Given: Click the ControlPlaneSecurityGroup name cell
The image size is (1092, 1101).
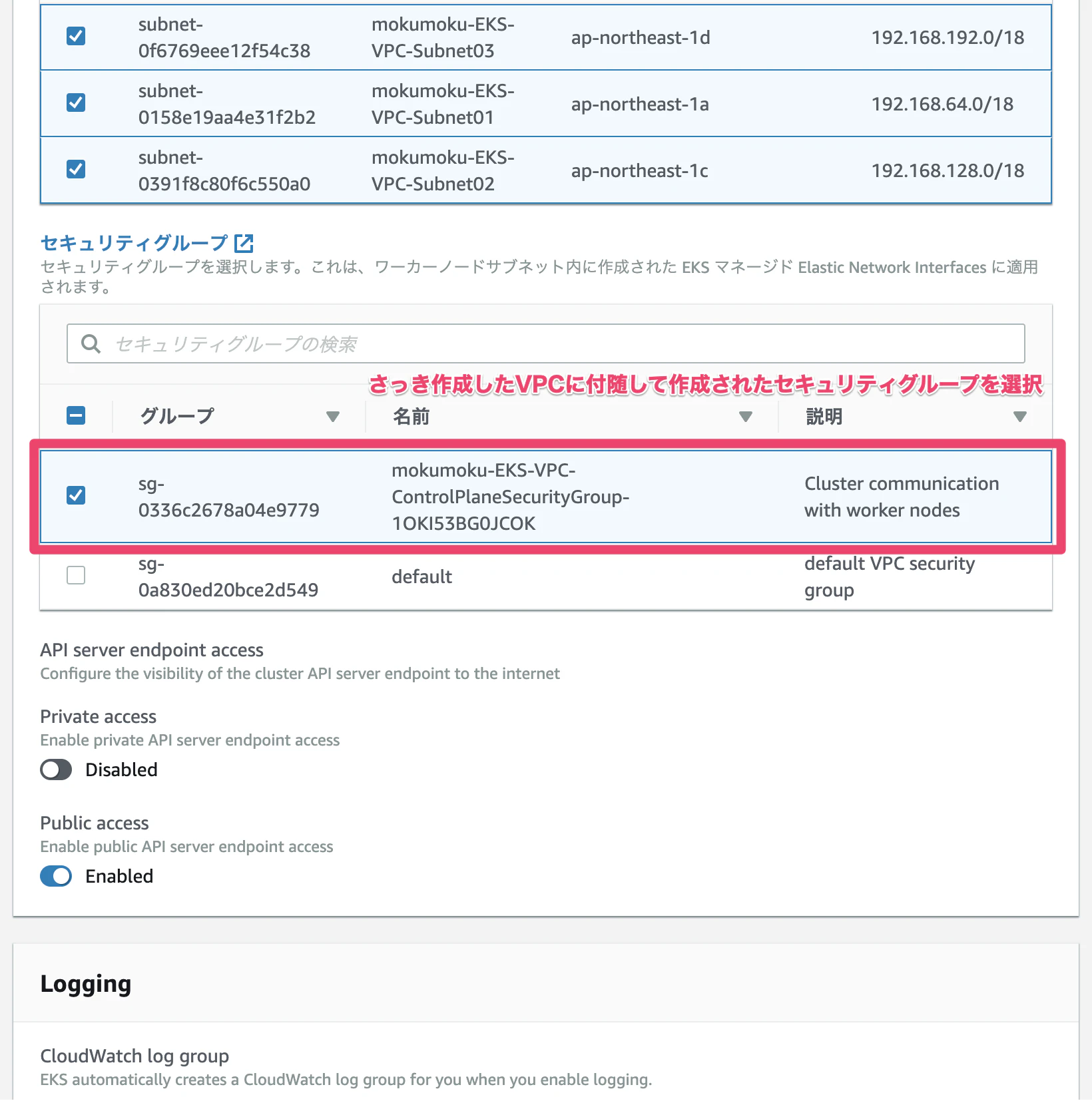Looking at the screenshot, I should tap(510, 497).
